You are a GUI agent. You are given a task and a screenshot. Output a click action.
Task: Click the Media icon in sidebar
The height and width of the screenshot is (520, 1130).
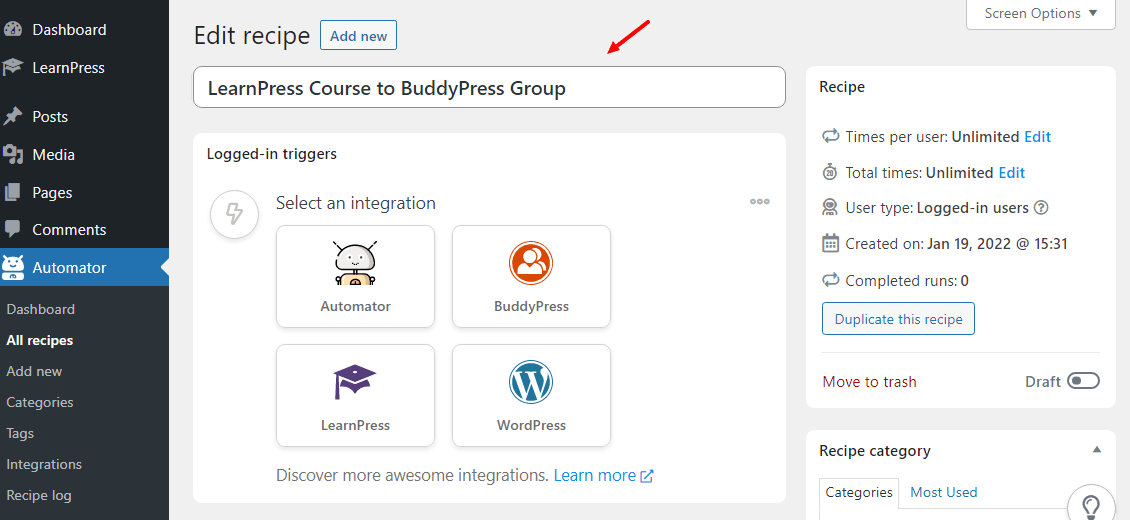(x=13, y=154)
